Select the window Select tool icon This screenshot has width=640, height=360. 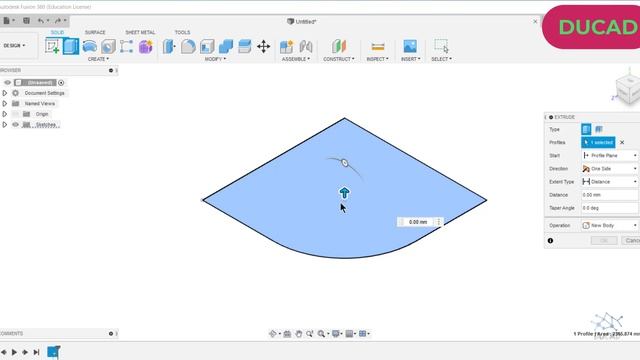(x=441, y=46)
